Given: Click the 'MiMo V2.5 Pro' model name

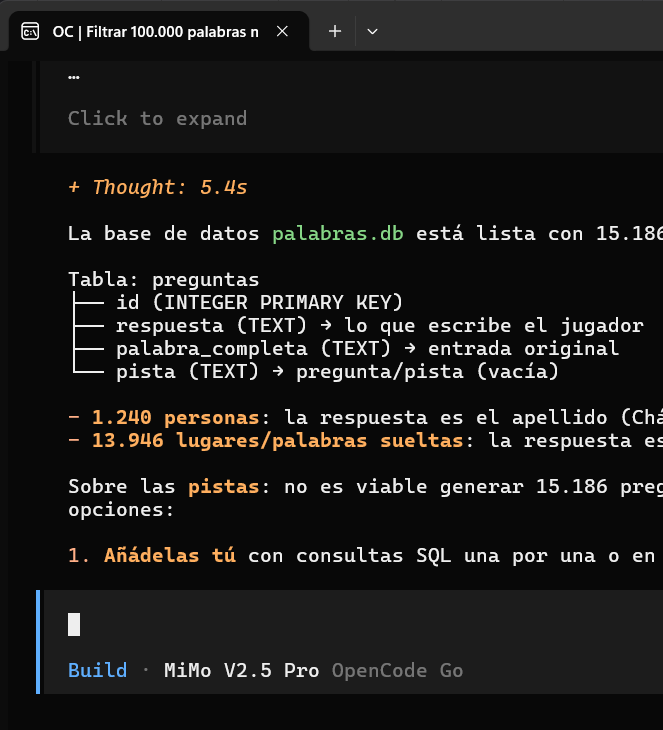Looking at the screenshot, I should pyautogui.click(x=241, y=670).
